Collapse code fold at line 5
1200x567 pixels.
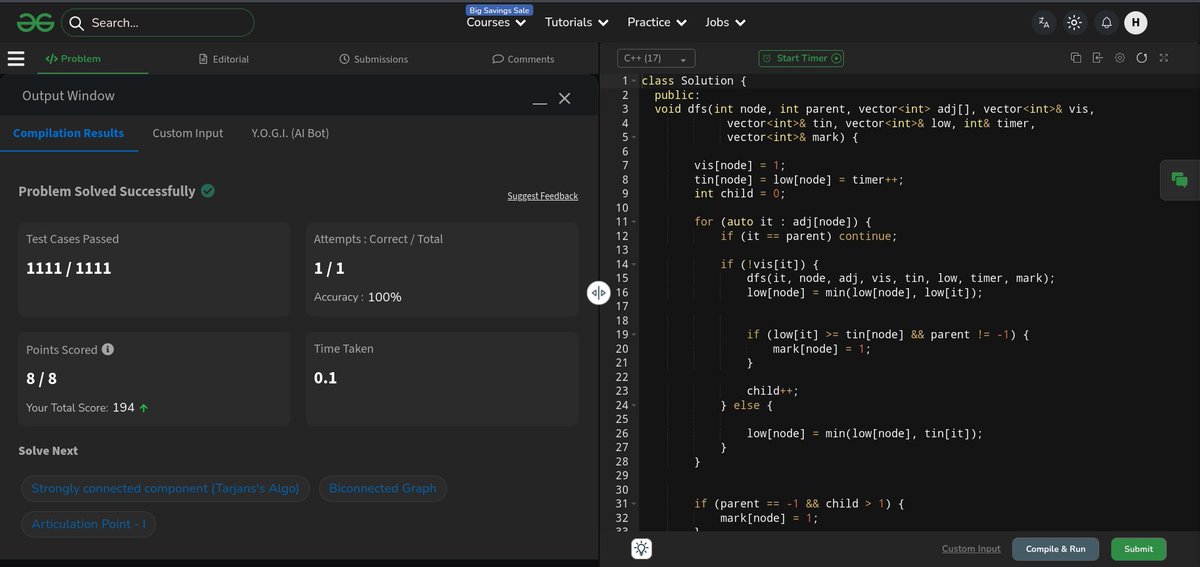pos(633,137)
